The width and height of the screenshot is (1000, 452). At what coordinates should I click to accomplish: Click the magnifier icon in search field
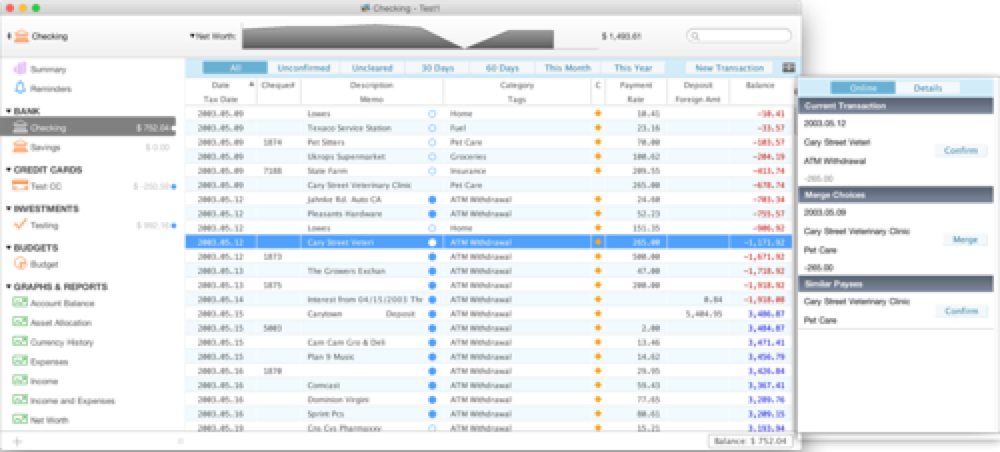[x=695, y=36]
